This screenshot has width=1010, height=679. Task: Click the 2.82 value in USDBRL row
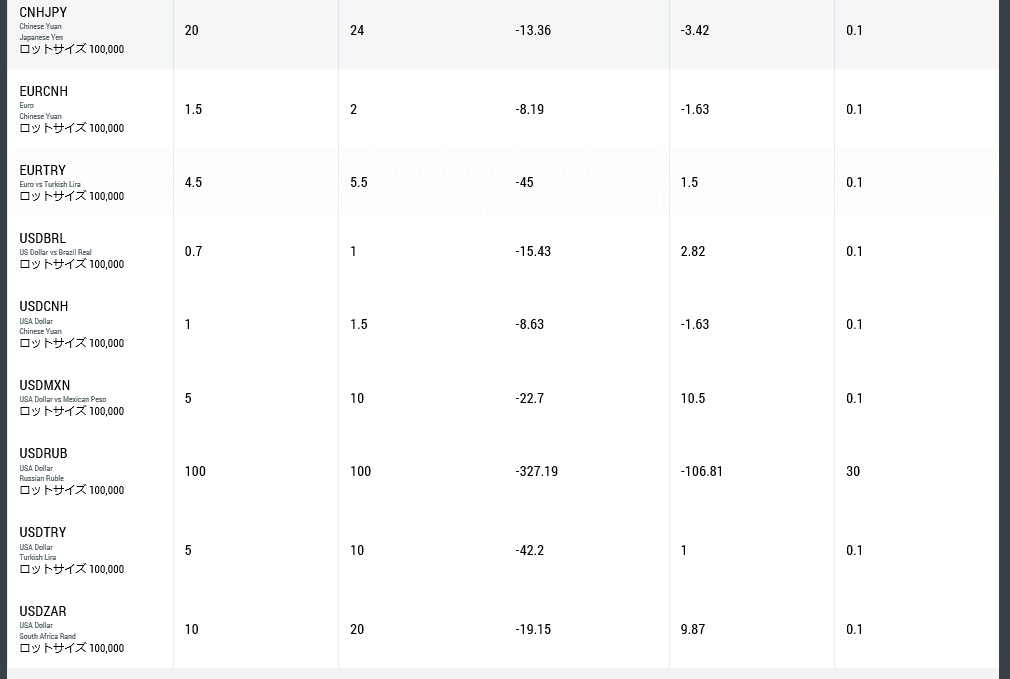click(692, 251)
